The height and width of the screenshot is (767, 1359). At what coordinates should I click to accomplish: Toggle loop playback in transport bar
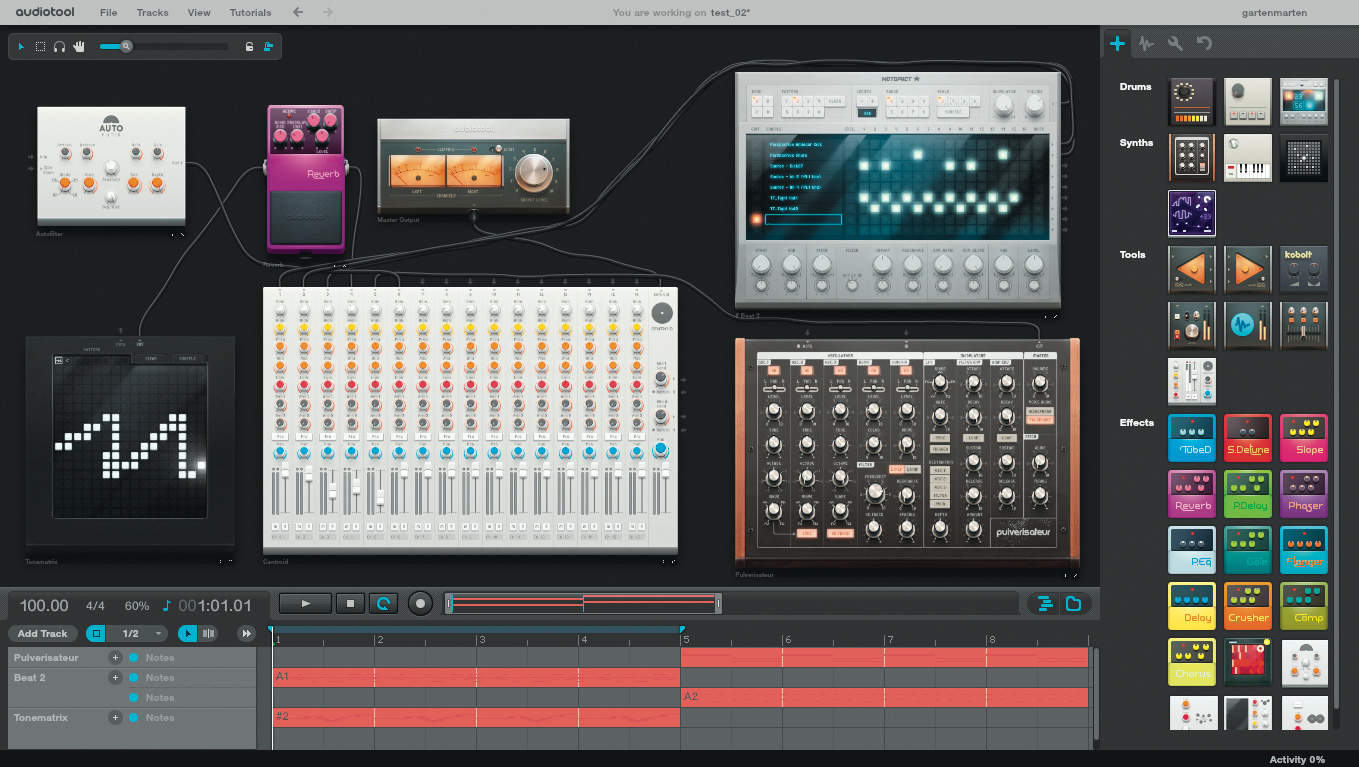click(382, 603)
